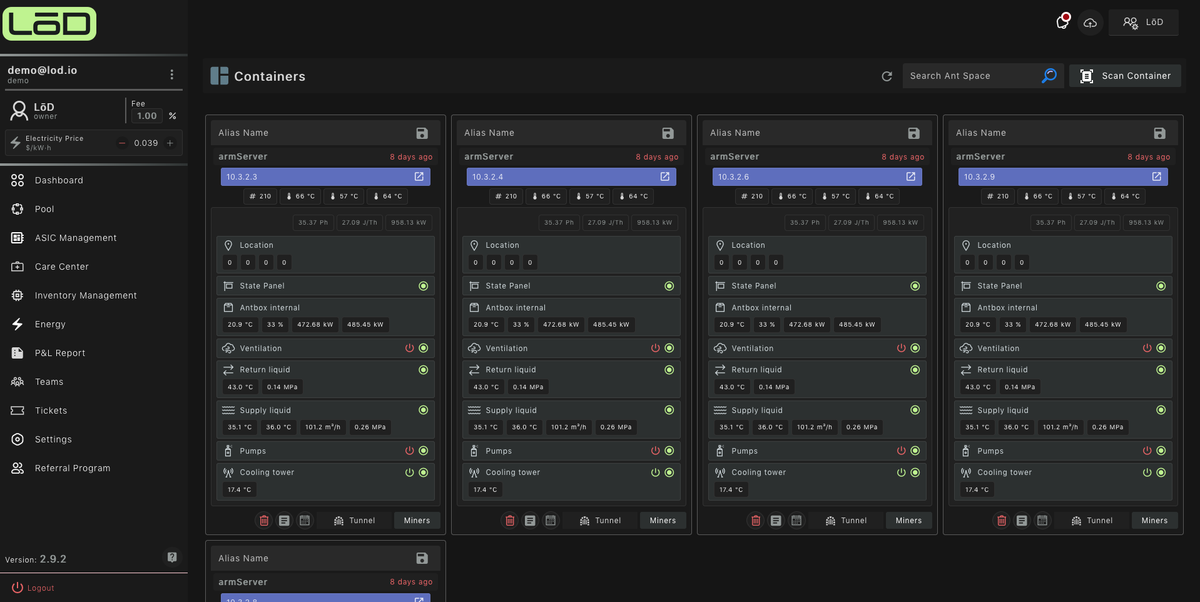Save alias for container 10.3.2.3
This screenshot has width=1200, height=602.
[x=422, y=133]
